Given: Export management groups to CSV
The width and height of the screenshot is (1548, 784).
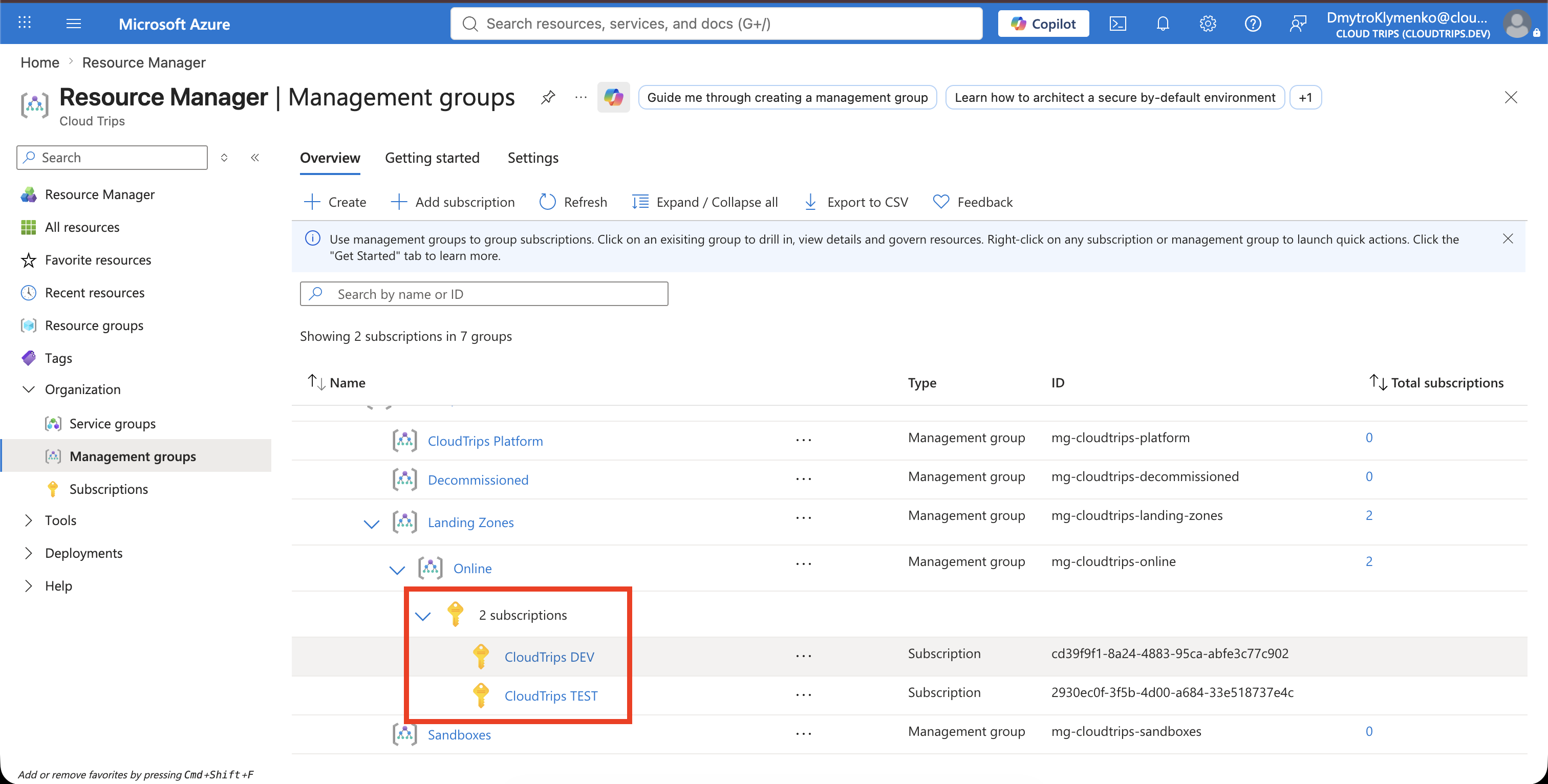Looking at the screenshot, I should coord(856,202).
